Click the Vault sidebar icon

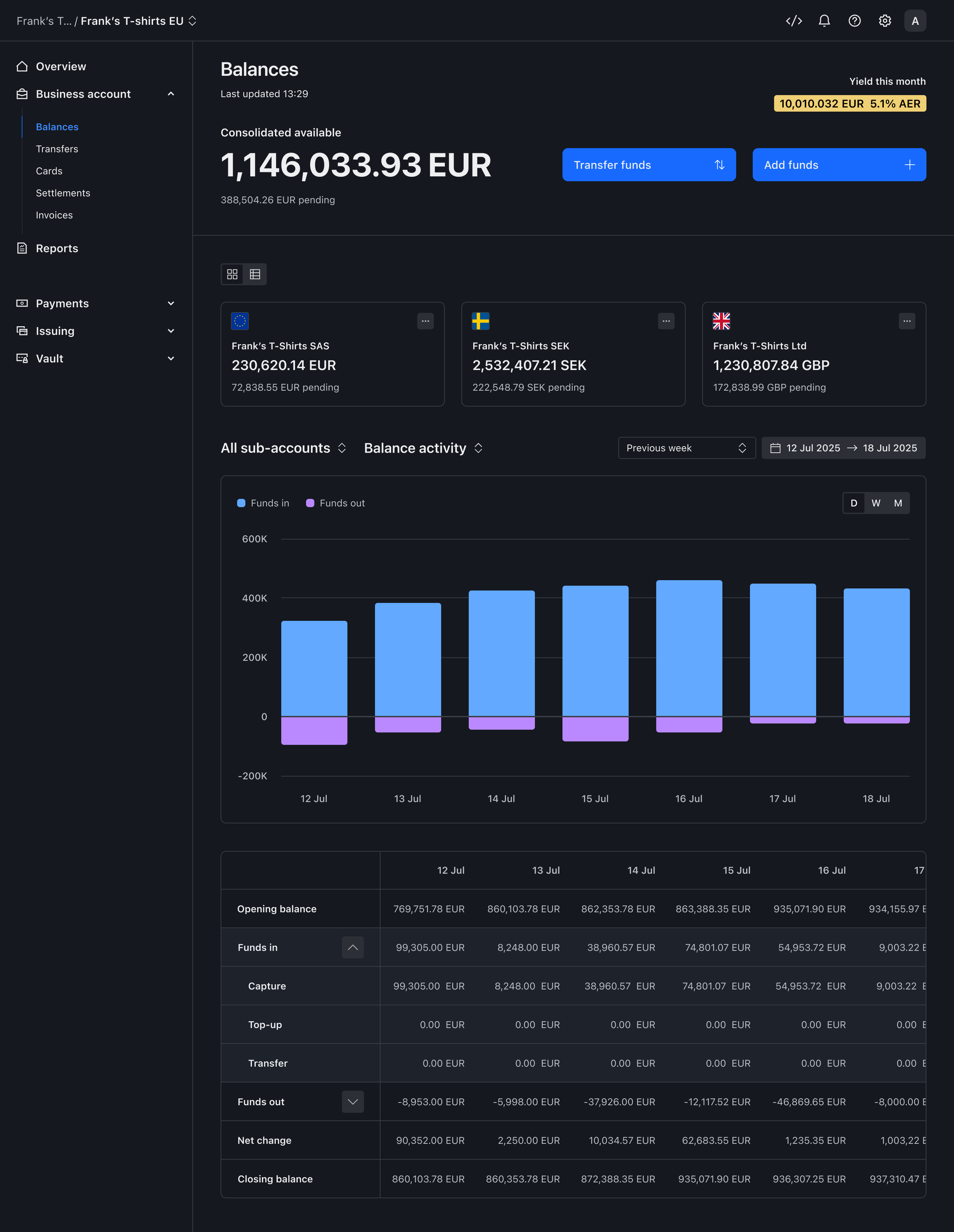[x=22, y=358]
